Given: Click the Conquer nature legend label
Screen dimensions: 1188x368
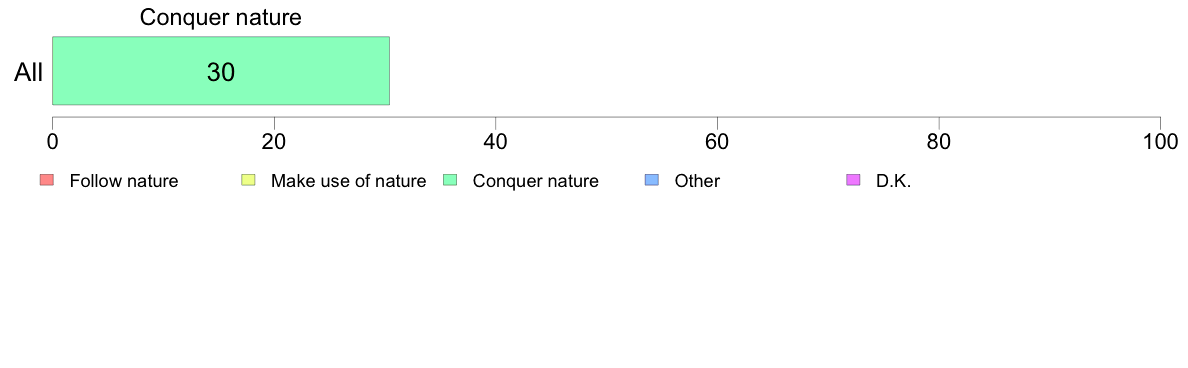Looking at the screenshot, I should pos(536,181).
